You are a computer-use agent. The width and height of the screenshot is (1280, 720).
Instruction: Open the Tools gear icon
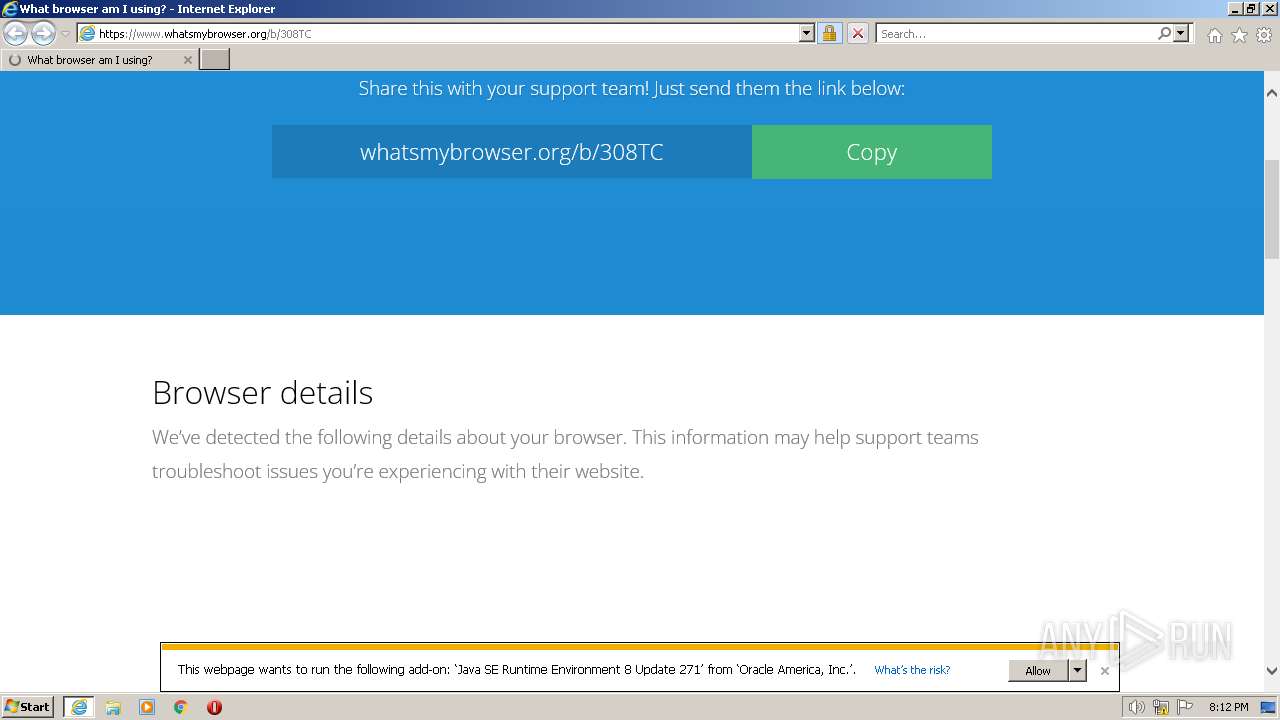point(1264,35)
